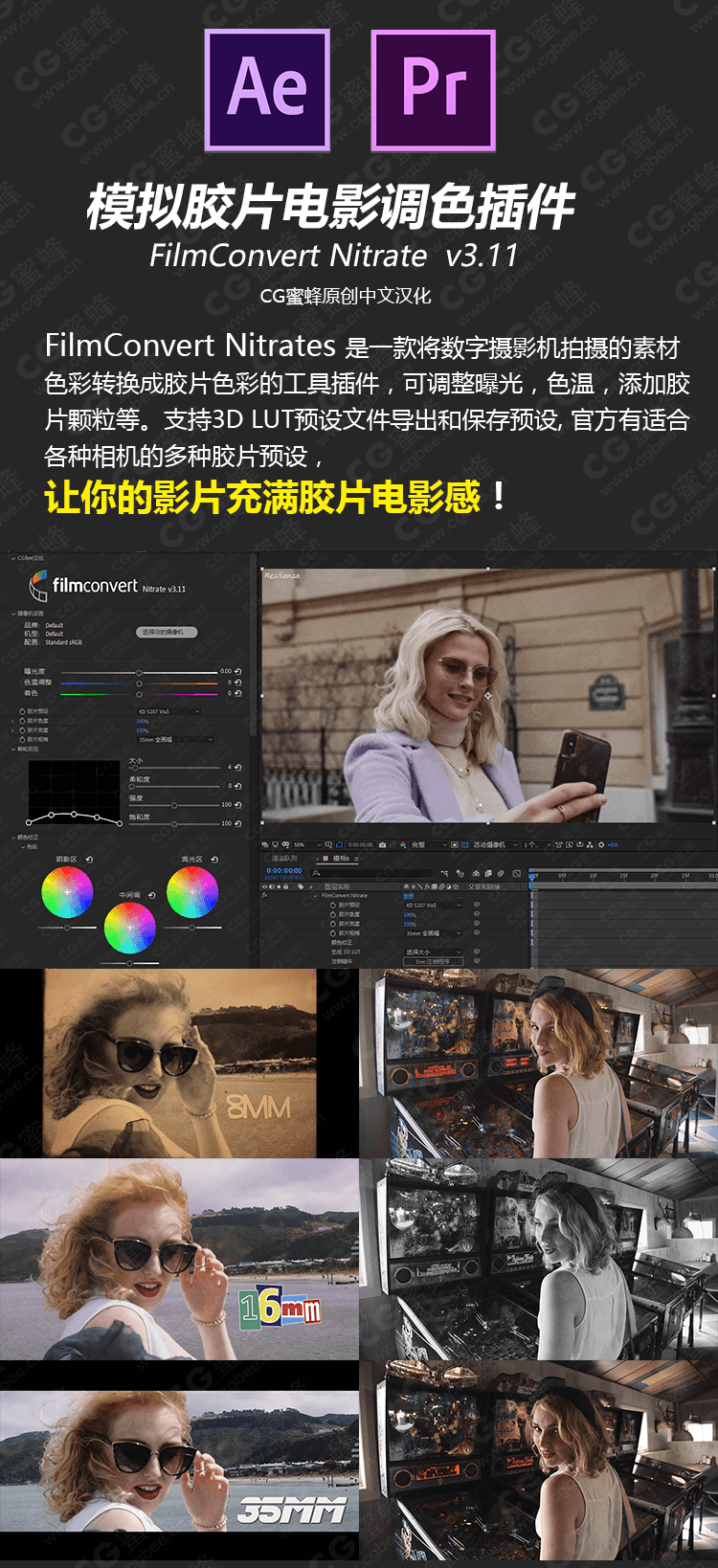
Task: Click the slider below the 阴影区 wheel
Action: [67, 928]
